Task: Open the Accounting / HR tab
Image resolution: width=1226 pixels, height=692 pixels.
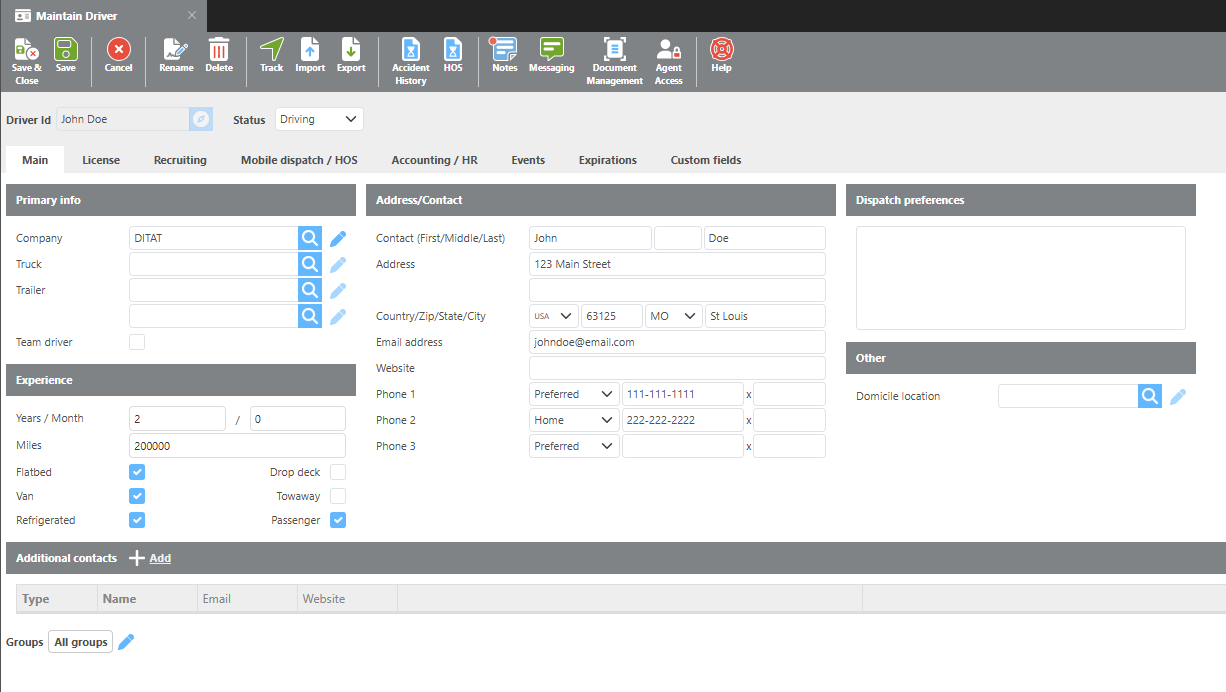Action: coord(434,160)
